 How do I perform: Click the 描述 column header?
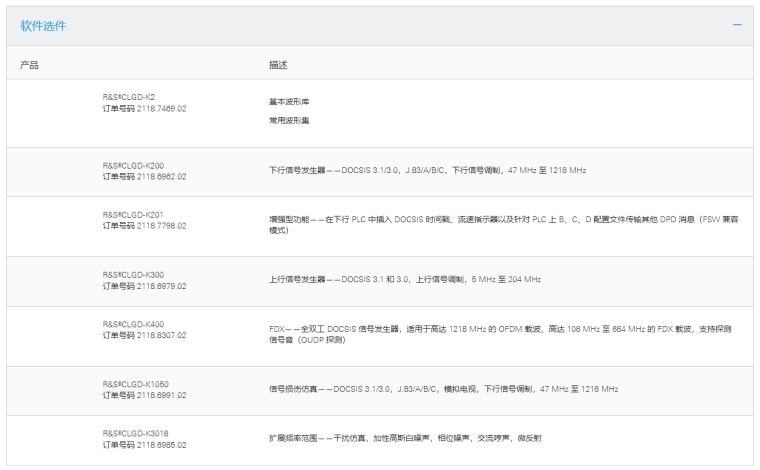coord(277,65)
